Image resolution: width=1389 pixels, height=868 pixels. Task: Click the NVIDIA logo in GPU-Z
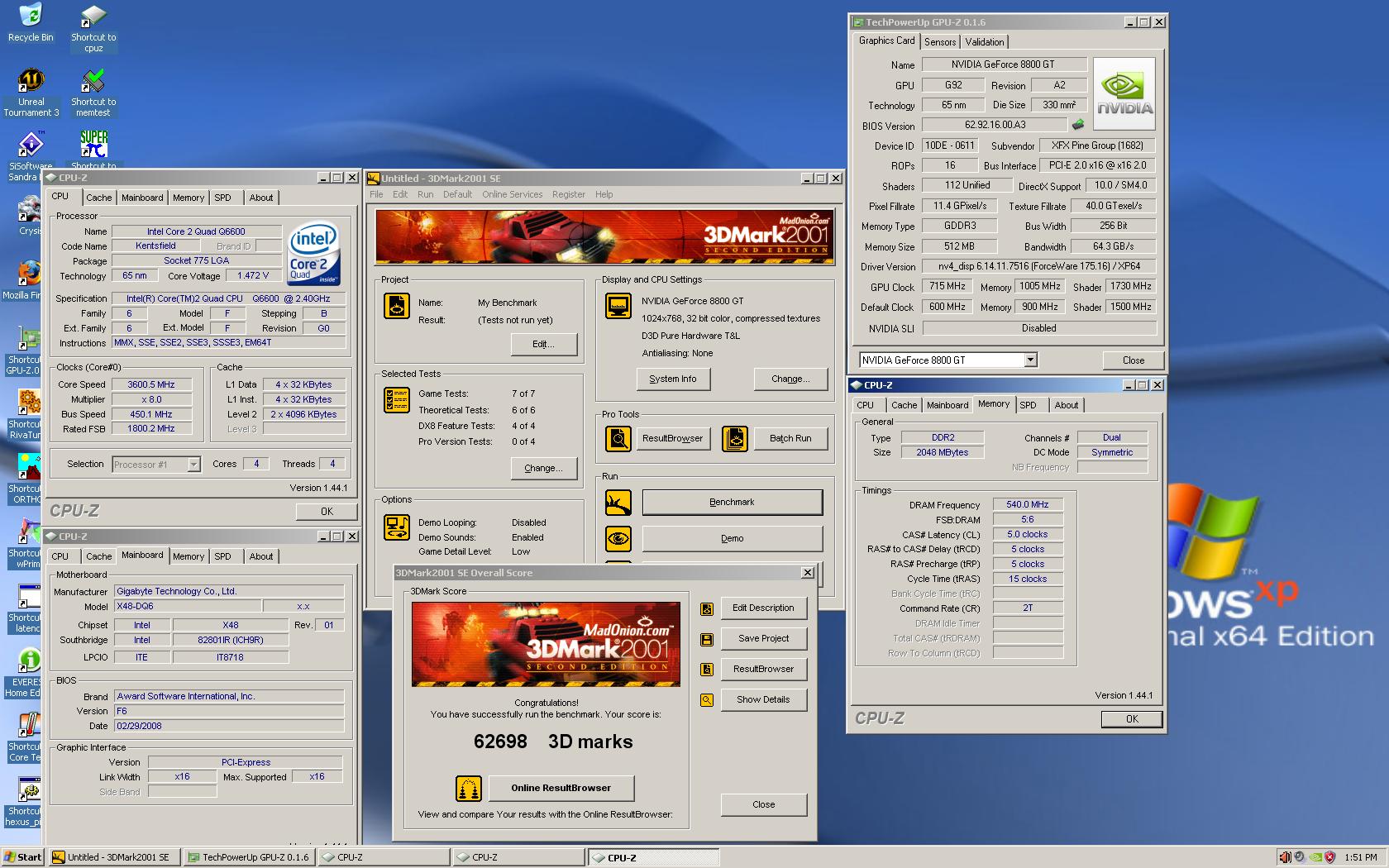(1124, 93)
